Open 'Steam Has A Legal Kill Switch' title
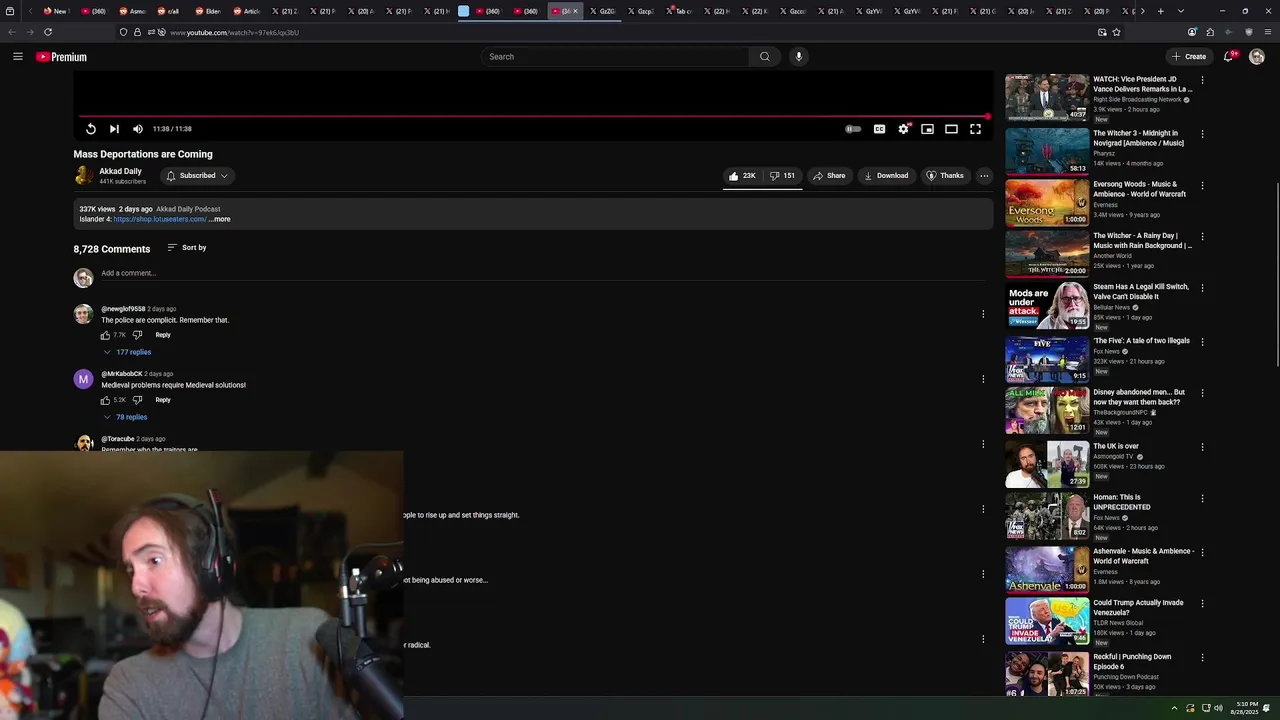 (x=1141, y=291)
